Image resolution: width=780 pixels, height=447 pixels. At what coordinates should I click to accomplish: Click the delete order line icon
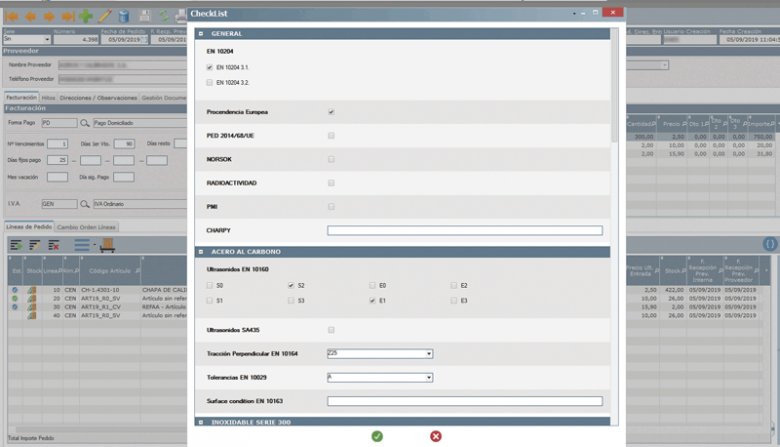point(55,245)
